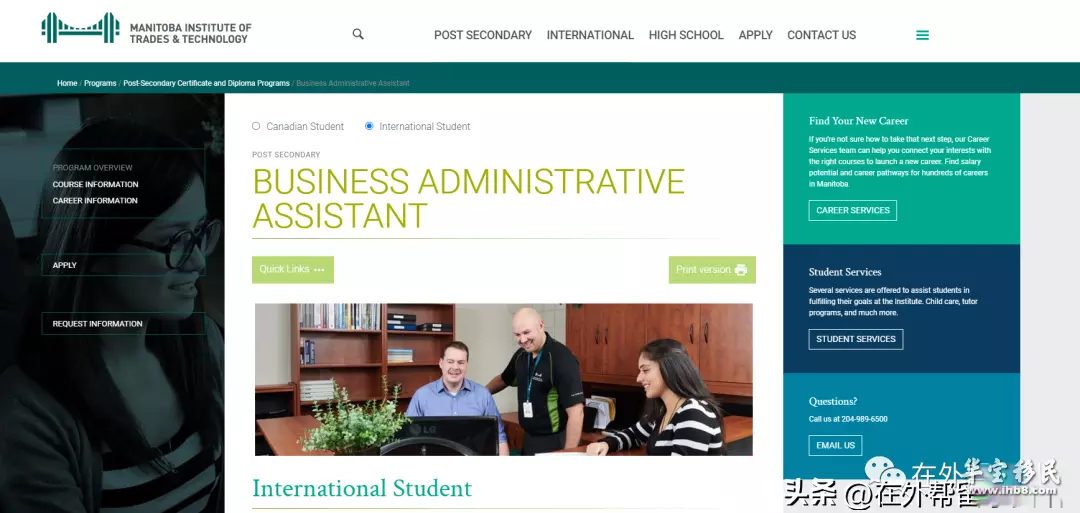Click the search magnifier icon

click(357, 34)
